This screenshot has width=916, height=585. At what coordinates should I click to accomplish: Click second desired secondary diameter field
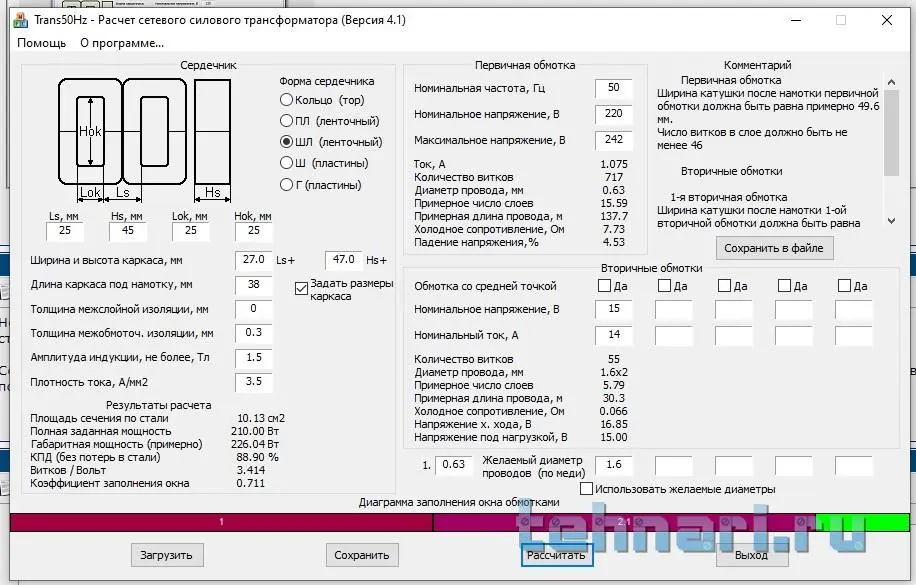674,465
